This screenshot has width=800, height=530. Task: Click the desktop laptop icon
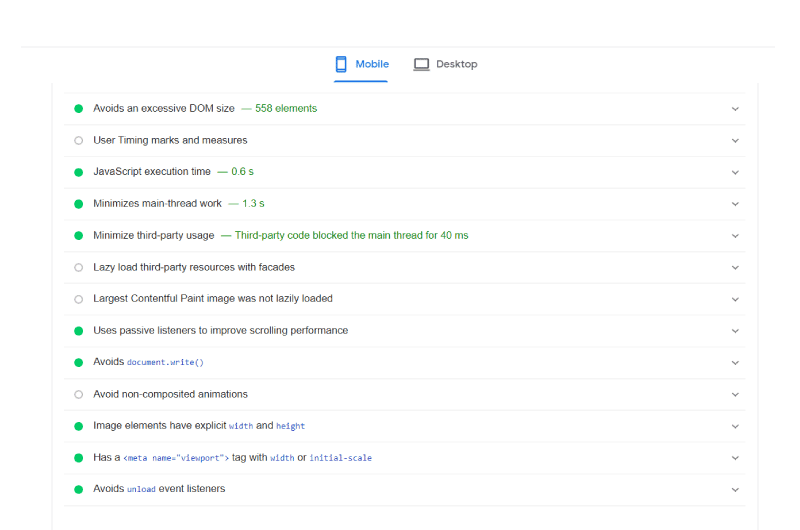(x=421, y=64)
